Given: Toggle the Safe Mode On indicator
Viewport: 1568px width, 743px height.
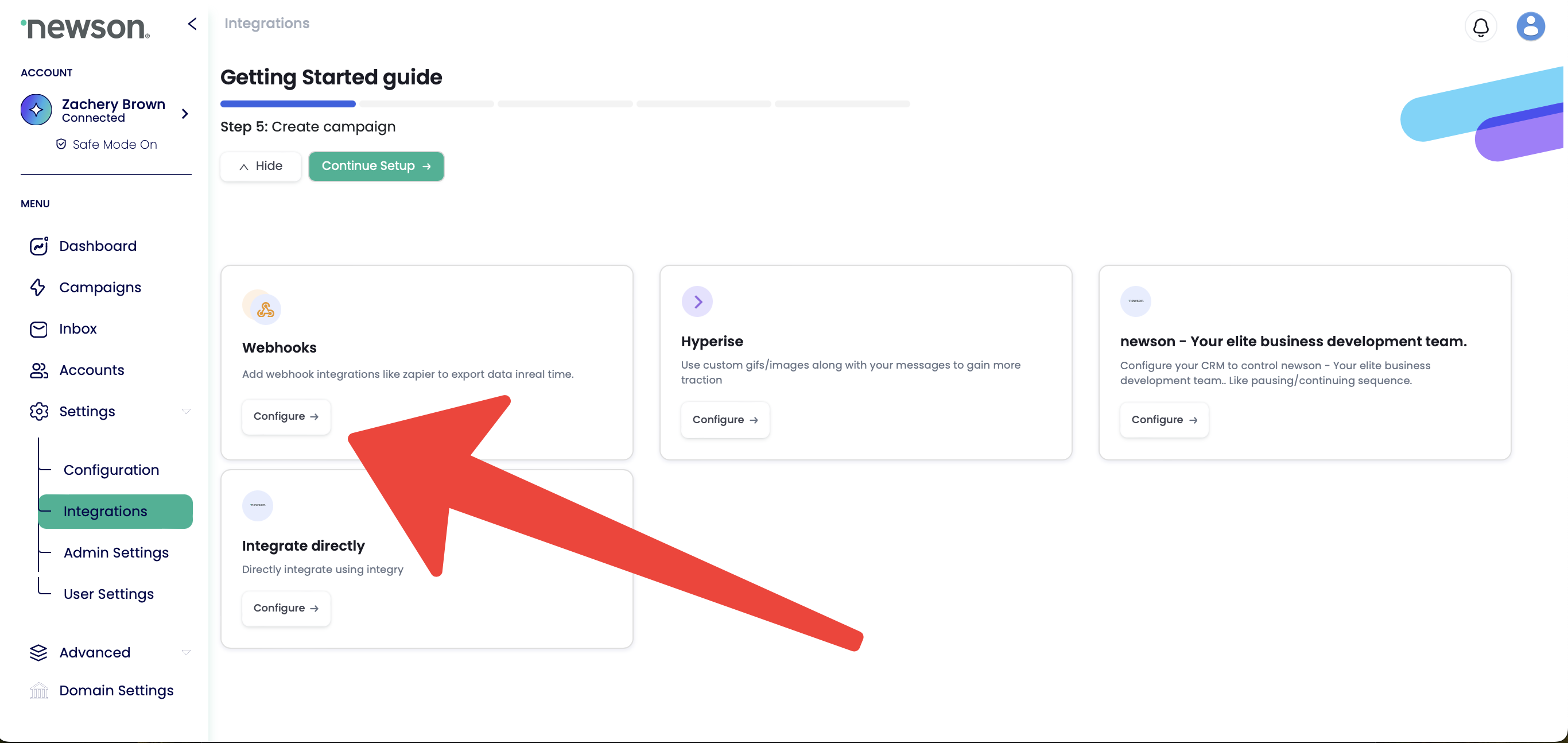Looking at the screenshot, I should coord(107,144).
